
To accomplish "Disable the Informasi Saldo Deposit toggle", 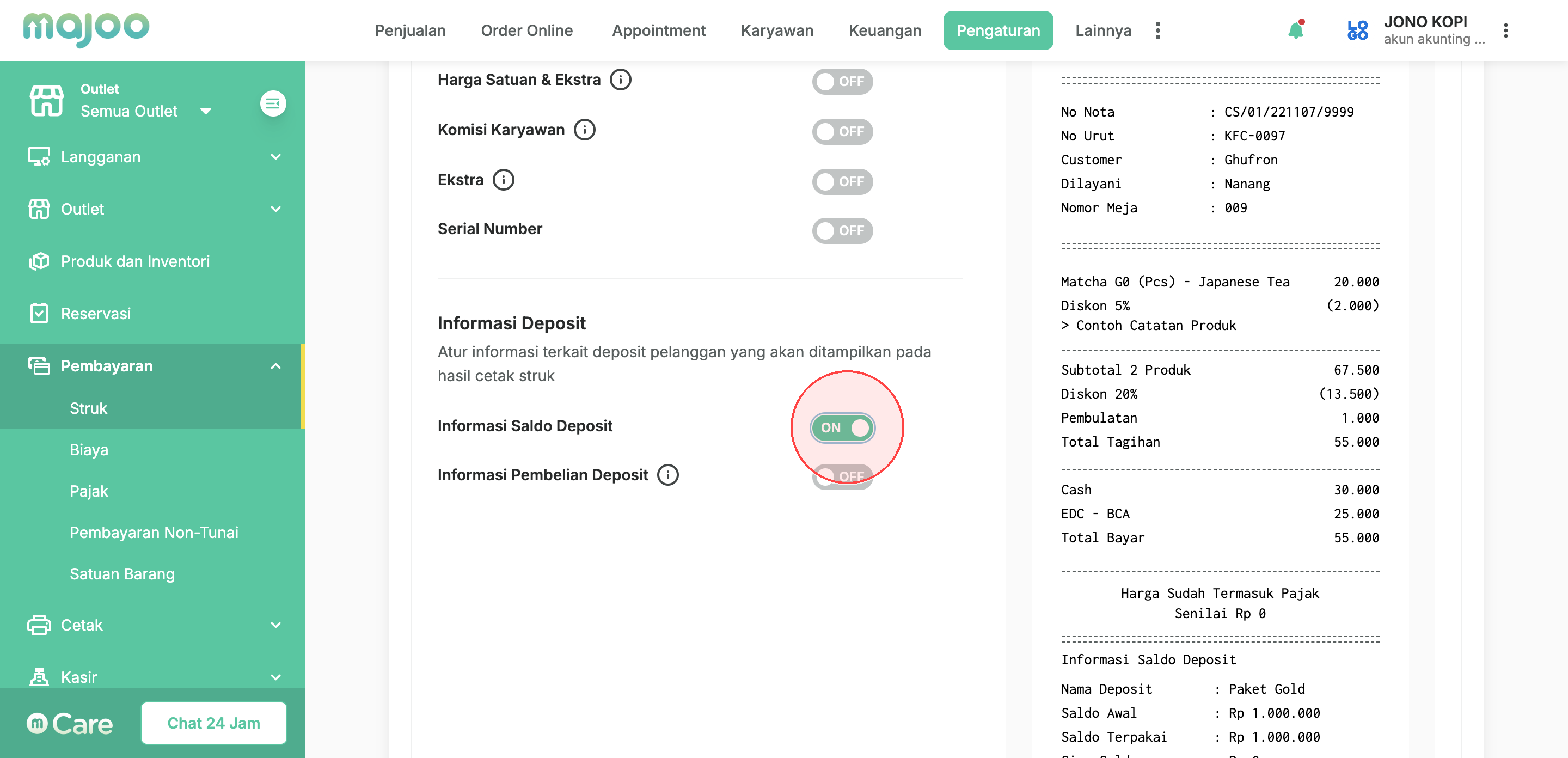I will click(842, 427).
